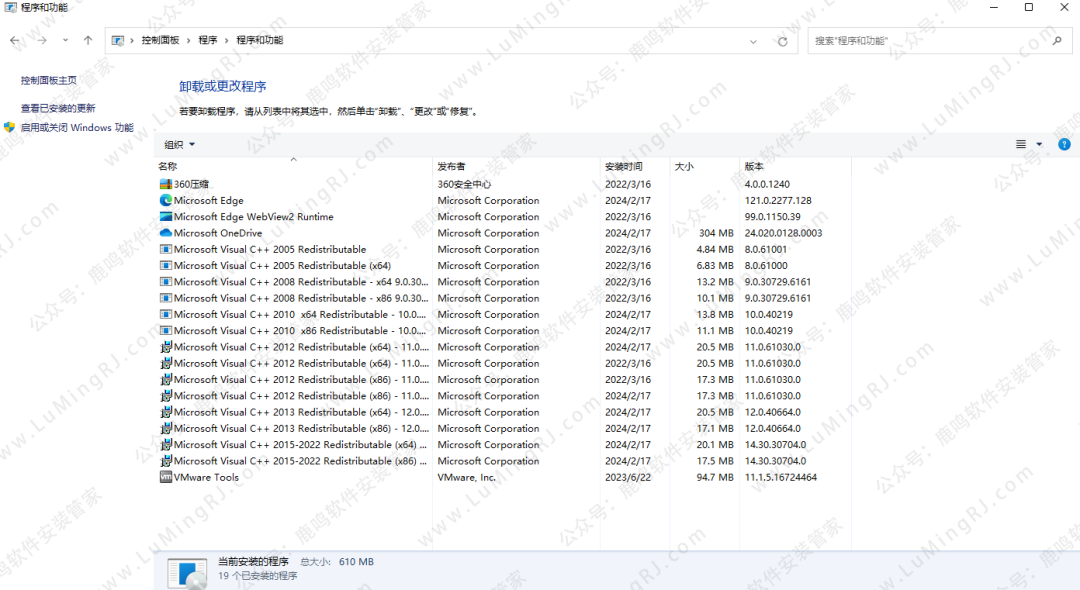Screen dimensions: 1080x590
Task: Open recent locations dropdown chevron
Action: (65, 40)
